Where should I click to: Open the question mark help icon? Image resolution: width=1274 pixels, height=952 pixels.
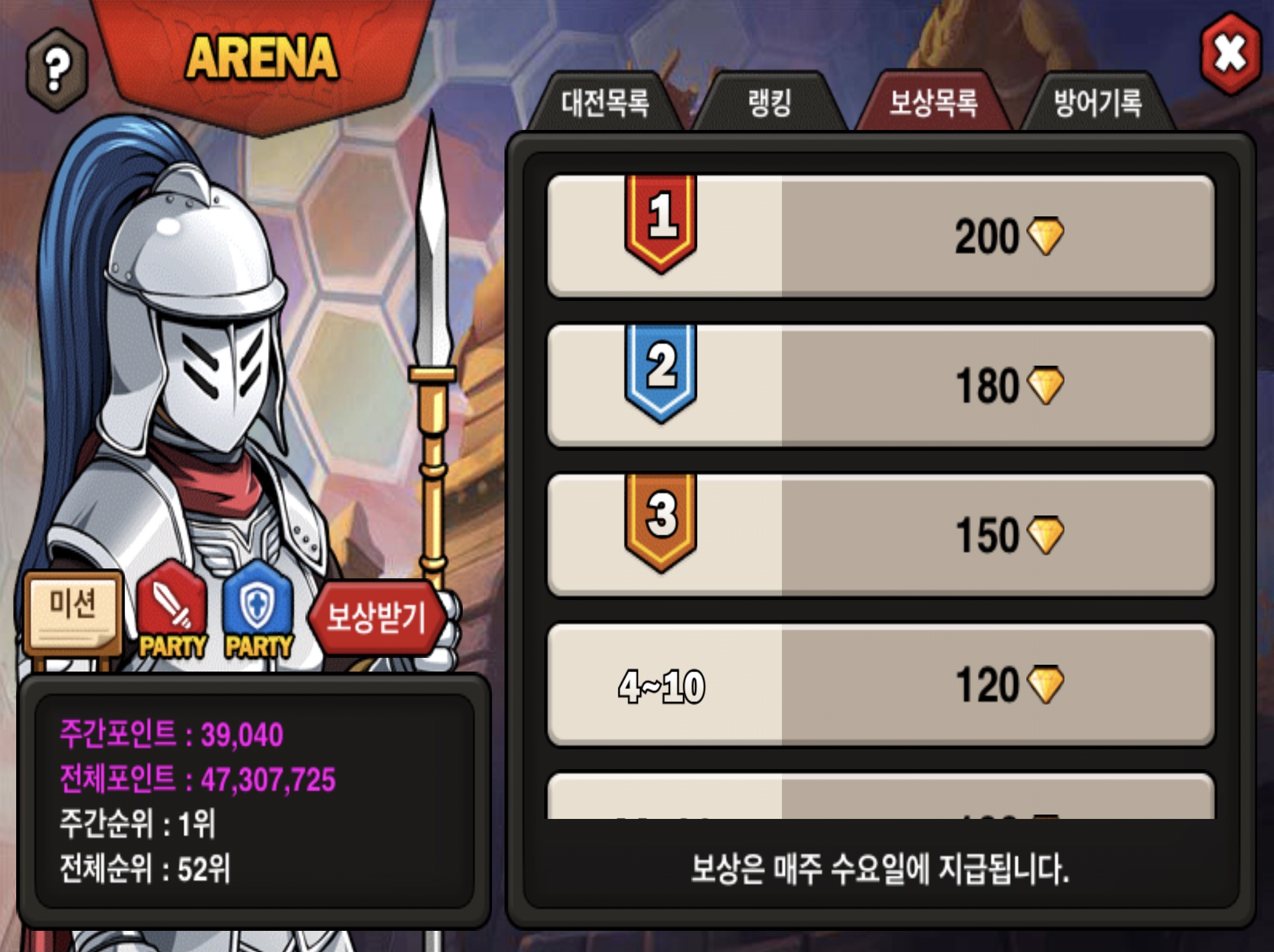point(57,70)
